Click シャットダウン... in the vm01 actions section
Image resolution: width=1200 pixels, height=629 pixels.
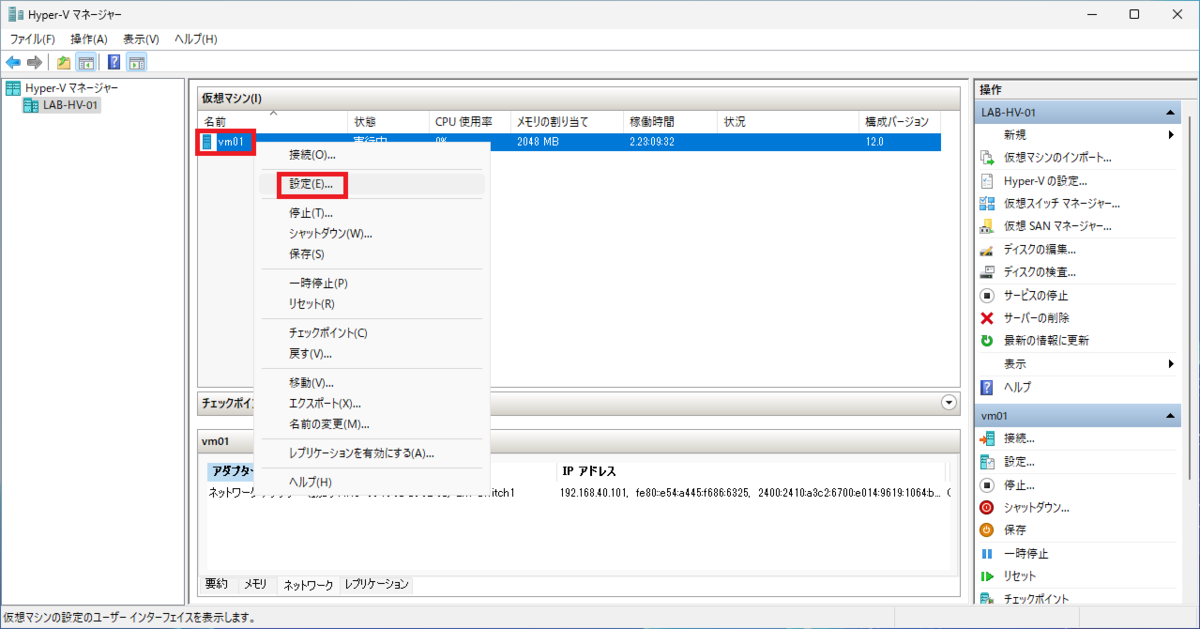click(1036, 507)
